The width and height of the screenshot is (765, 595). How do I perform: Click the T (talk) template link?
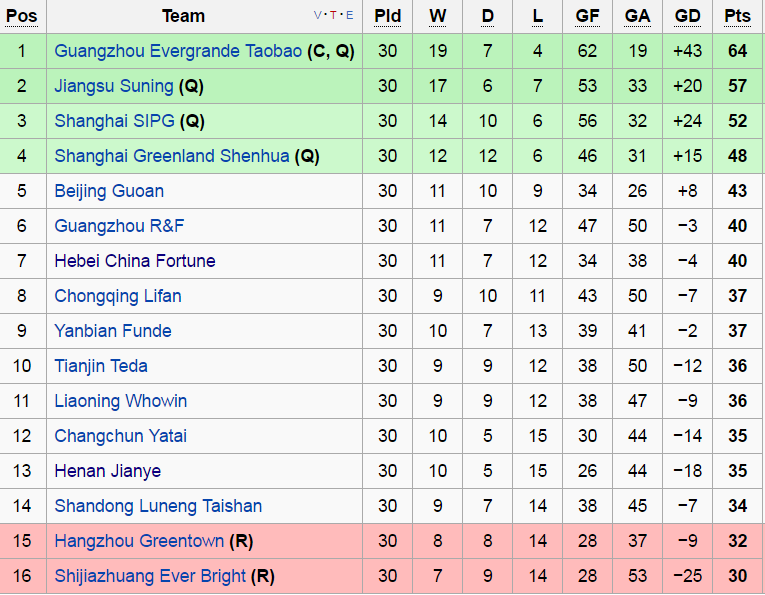[x=334, y=15]
